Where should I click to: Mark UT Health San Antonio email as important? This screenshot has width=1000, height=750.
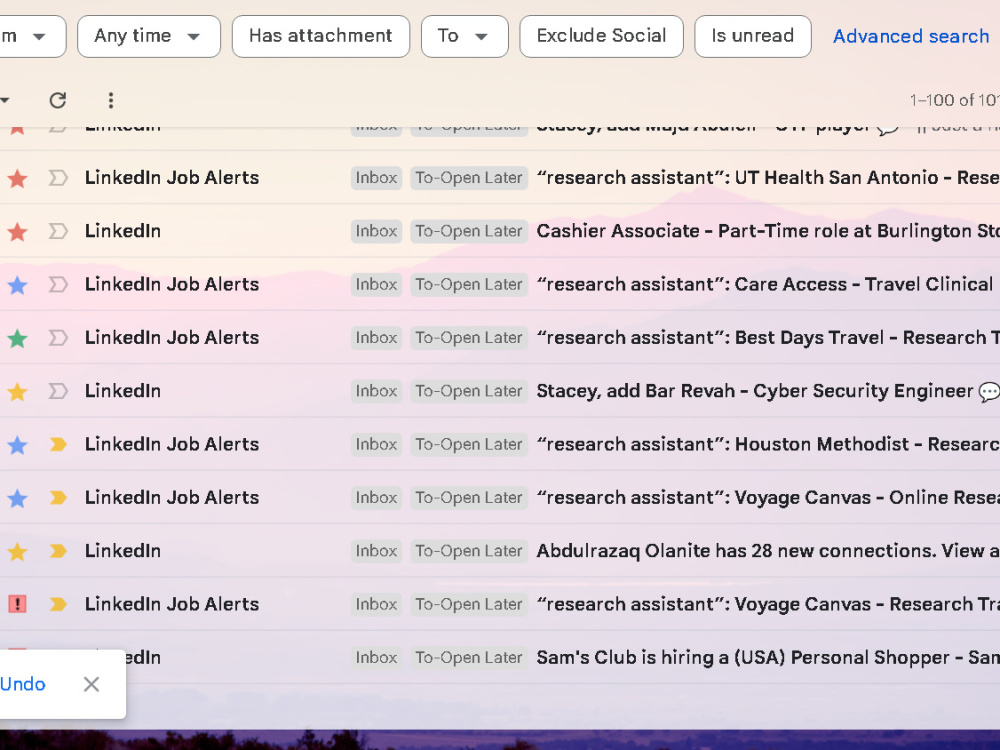58,178
